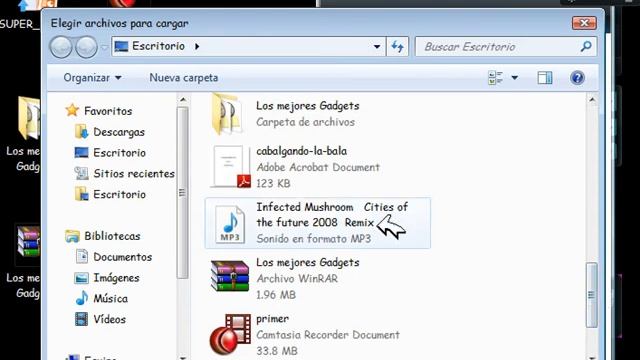Click the Sitios recientes icon

(81, 173)
